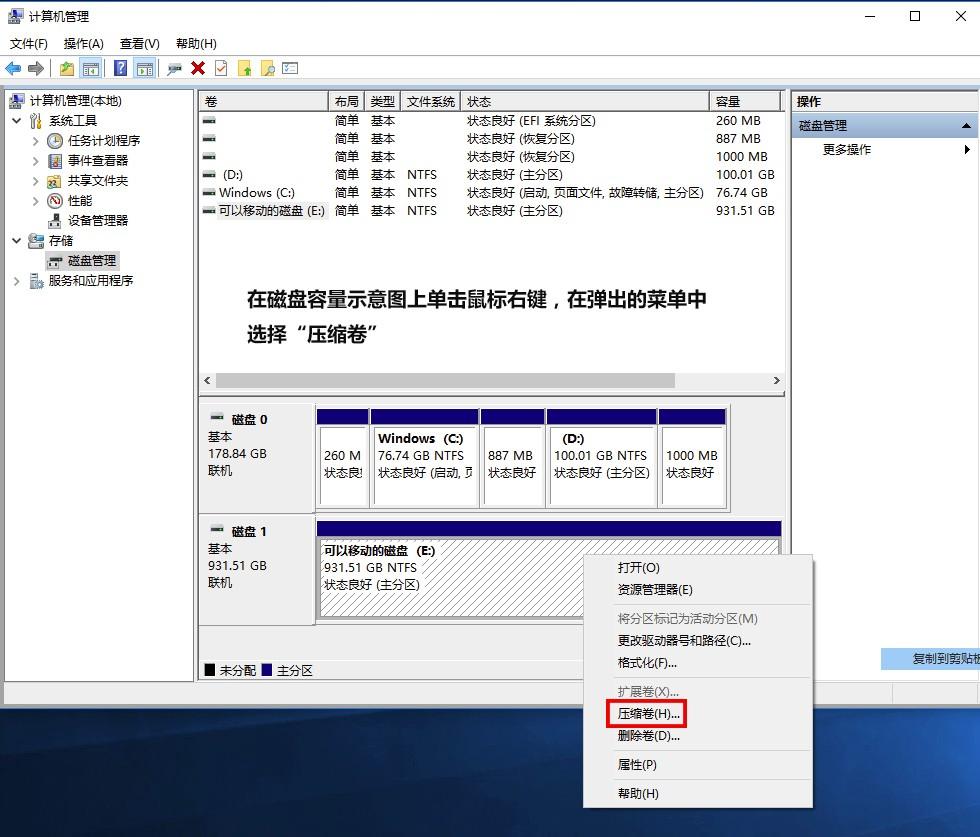Collapse the 磁盘管理 panel with its arrow
This screenshot has height=837, width=980.
click(x=968, y=125)
